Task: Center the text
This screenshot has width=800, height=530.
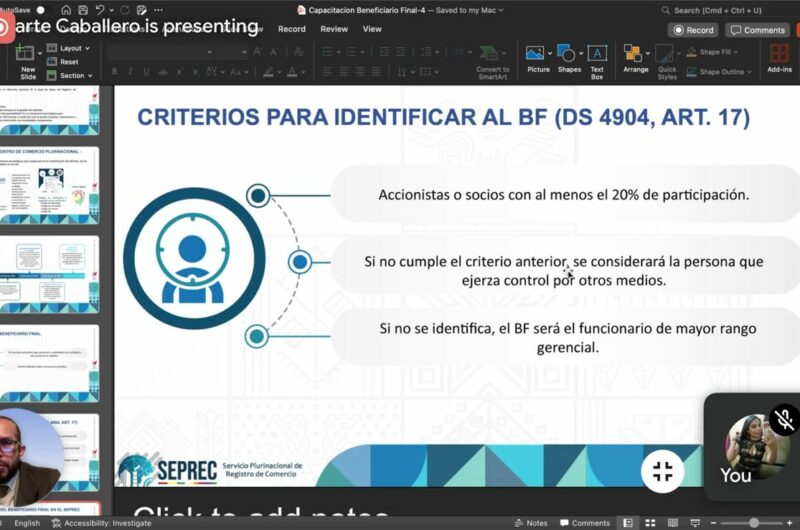Action: (343, 72)
